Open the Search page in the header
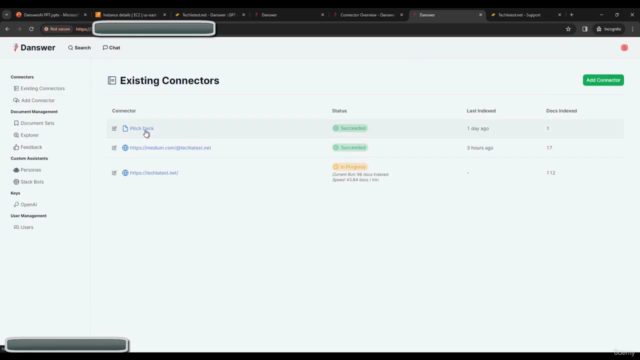Screen dimensions: 640x360 point(80,48)
